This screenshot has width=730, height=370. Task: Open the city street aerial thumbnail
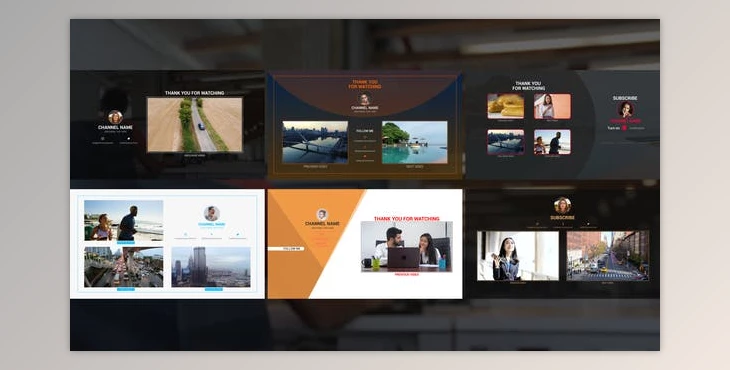(608, 256)
